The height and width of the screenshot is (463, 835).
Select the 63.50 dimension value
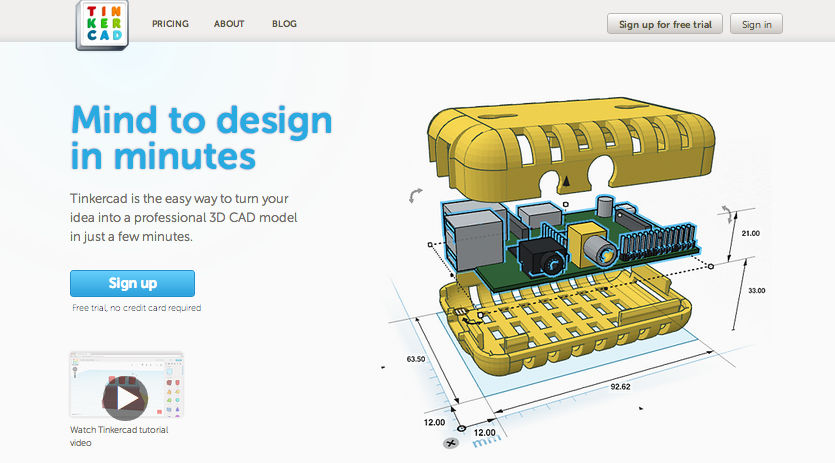click(416, 359)
